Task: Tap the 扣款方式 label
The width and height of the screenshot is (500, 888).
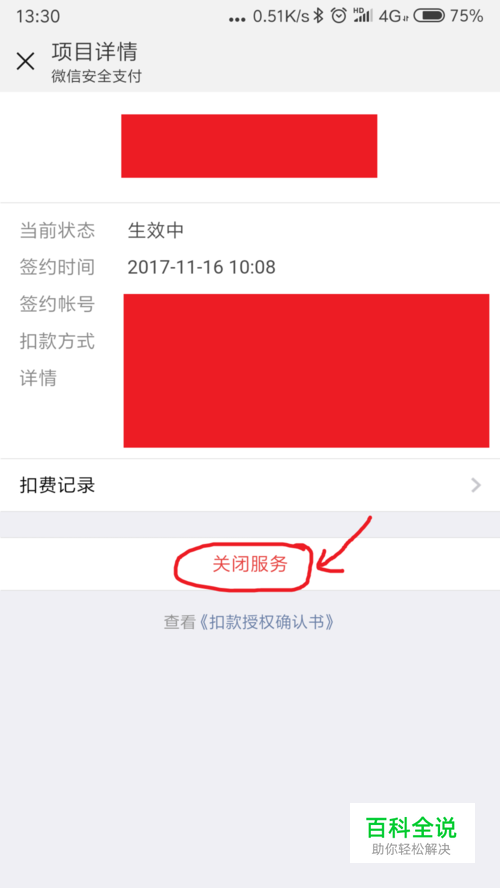Action: (x=57, y=341)
